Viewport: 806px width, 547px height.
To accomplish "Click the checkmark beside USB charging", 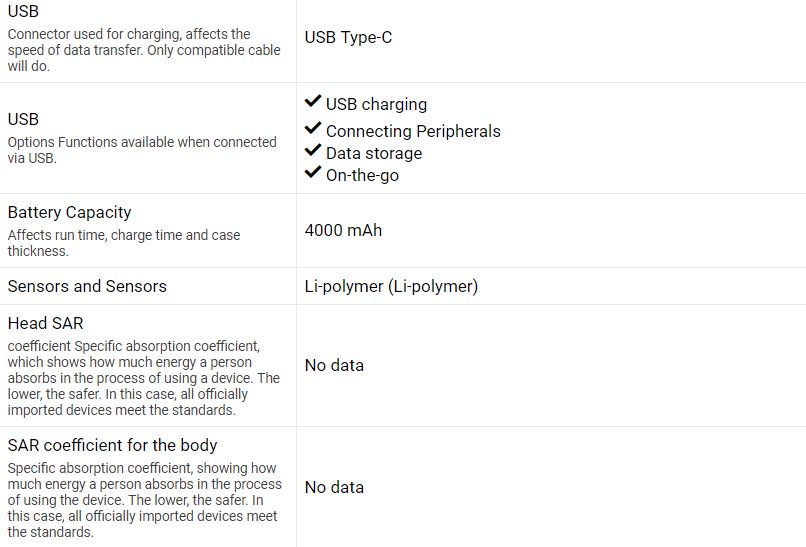I will pos(313,102).
